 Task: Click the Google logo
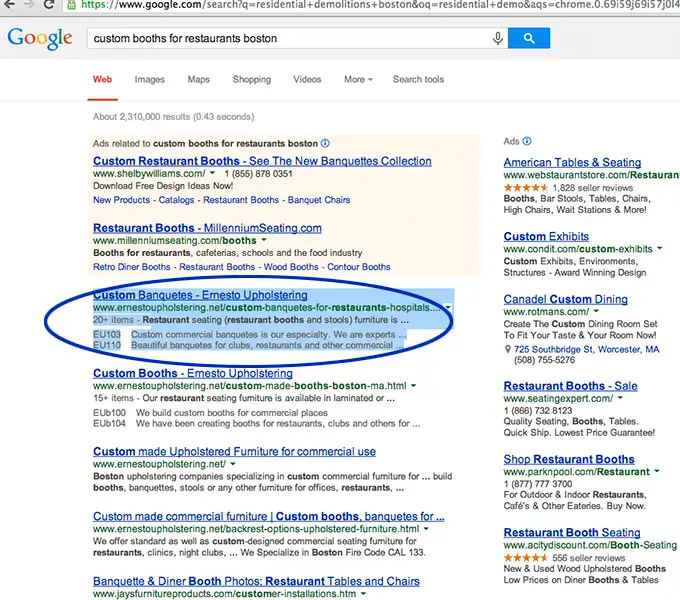(x=40, y=39)
